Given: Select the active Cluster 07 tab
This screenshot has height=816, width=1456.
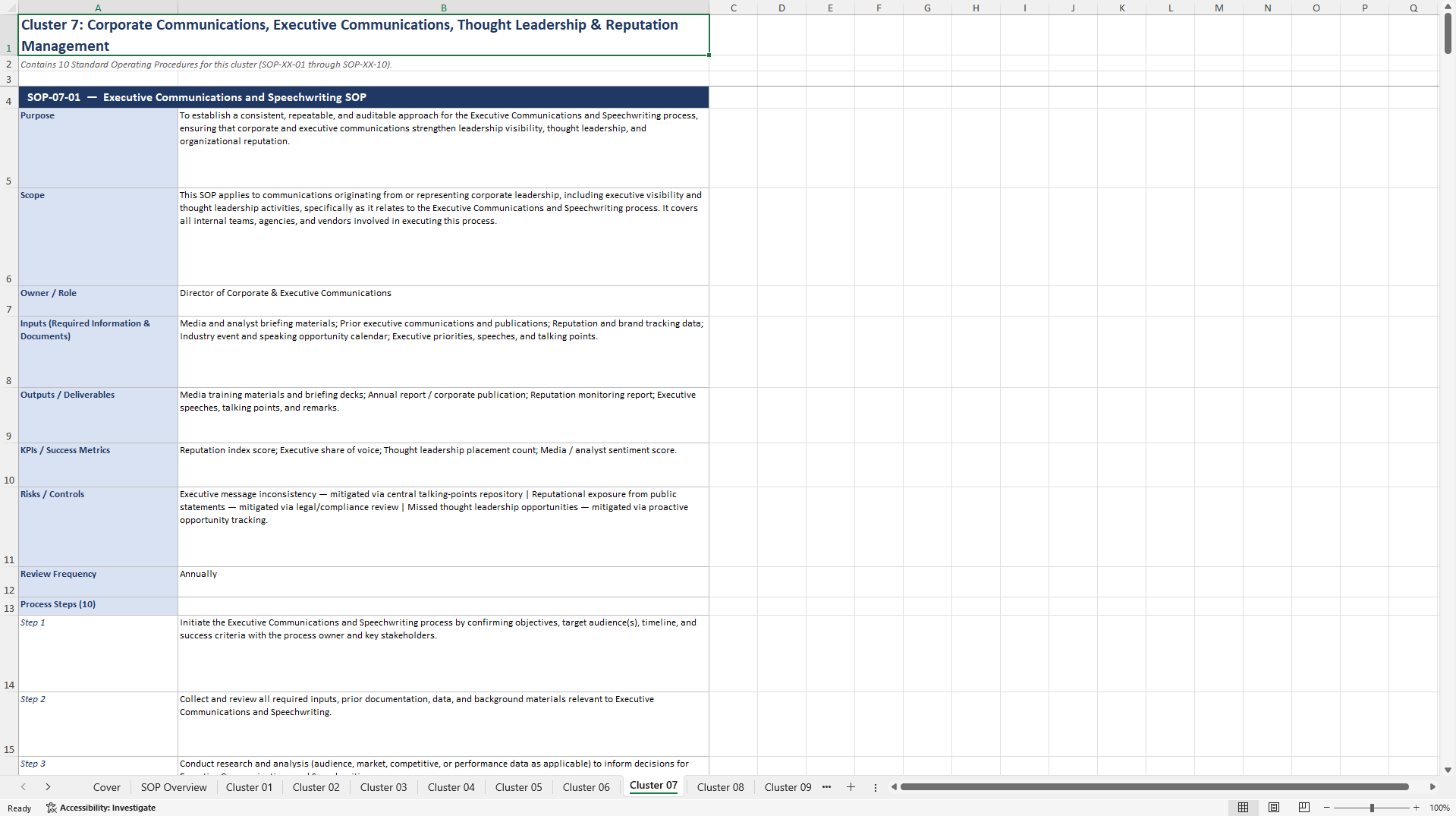Looking at the screenshot, I should (653, 786).
